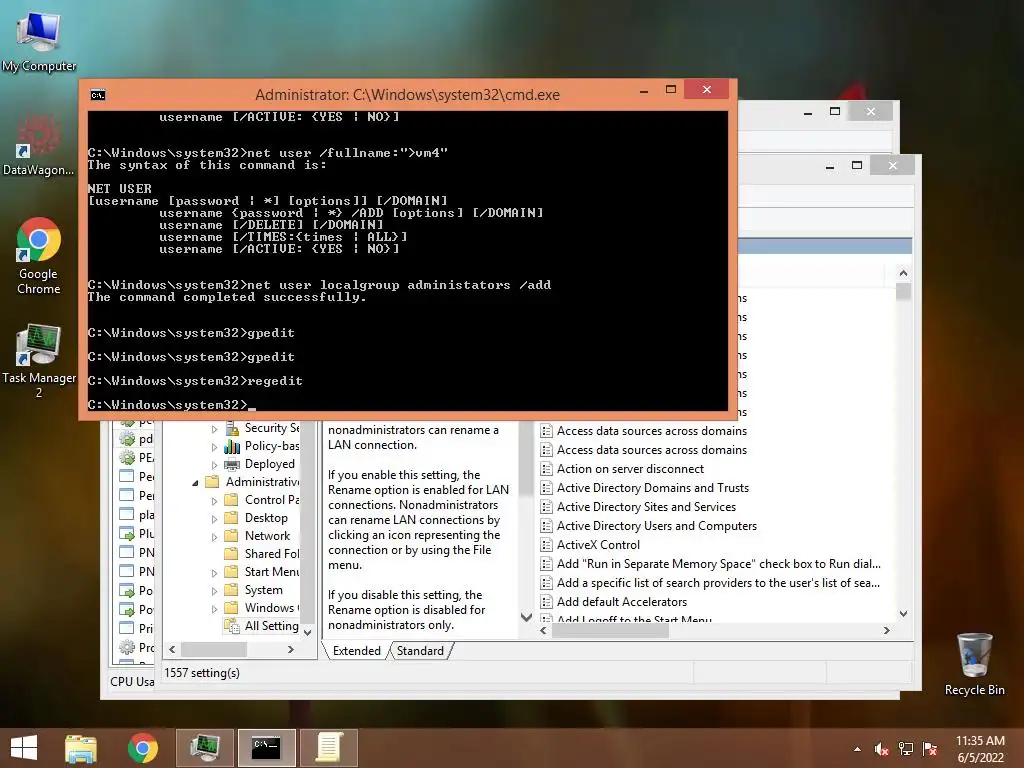Expand the Start Menu folder
The image size is (1024, 768).
[214, 573]
